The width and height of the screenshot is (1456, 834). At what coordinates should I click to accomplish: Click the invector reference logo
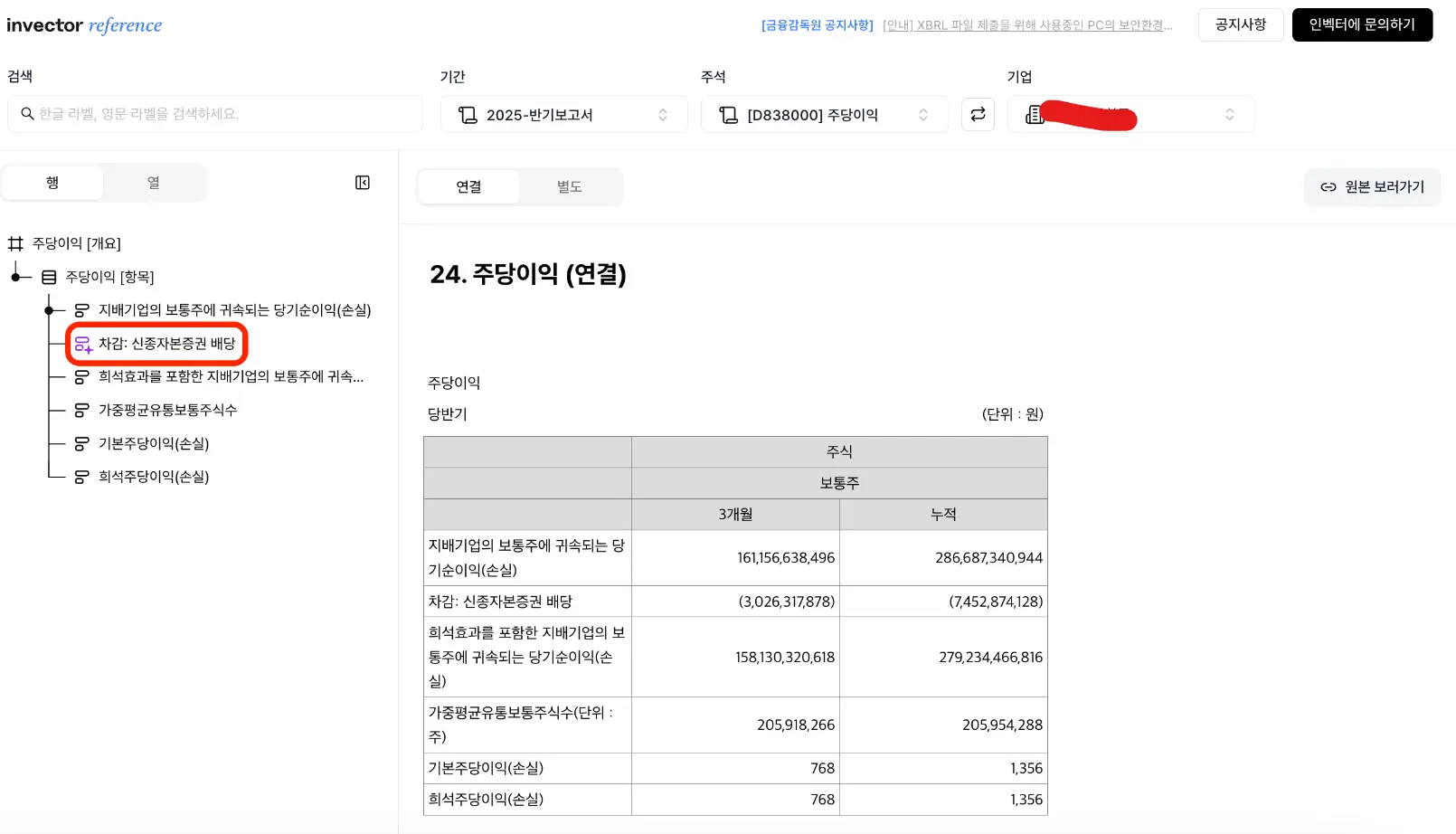[x=84, y=25]
